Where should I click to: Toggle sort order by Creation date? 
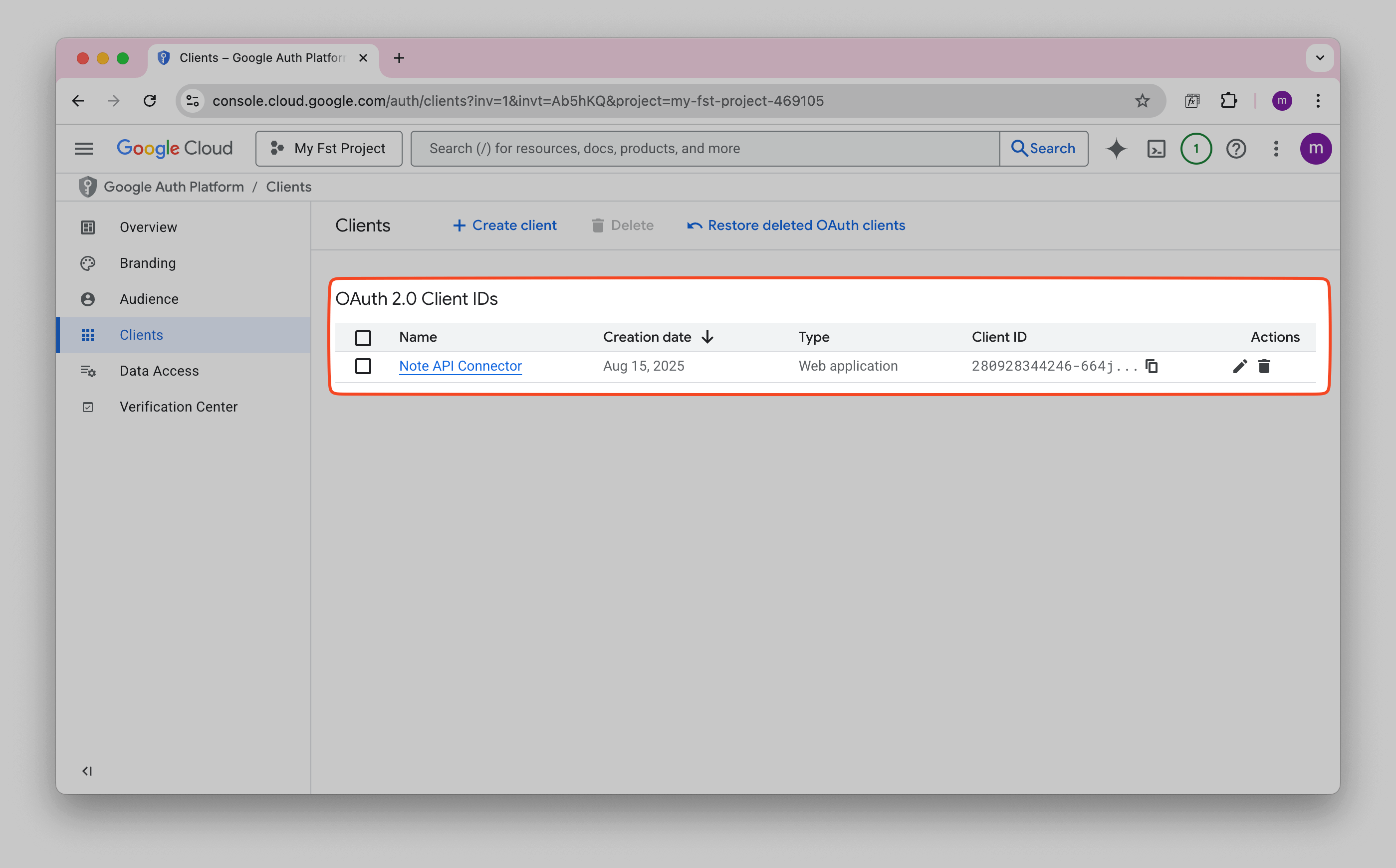[708, 337]
